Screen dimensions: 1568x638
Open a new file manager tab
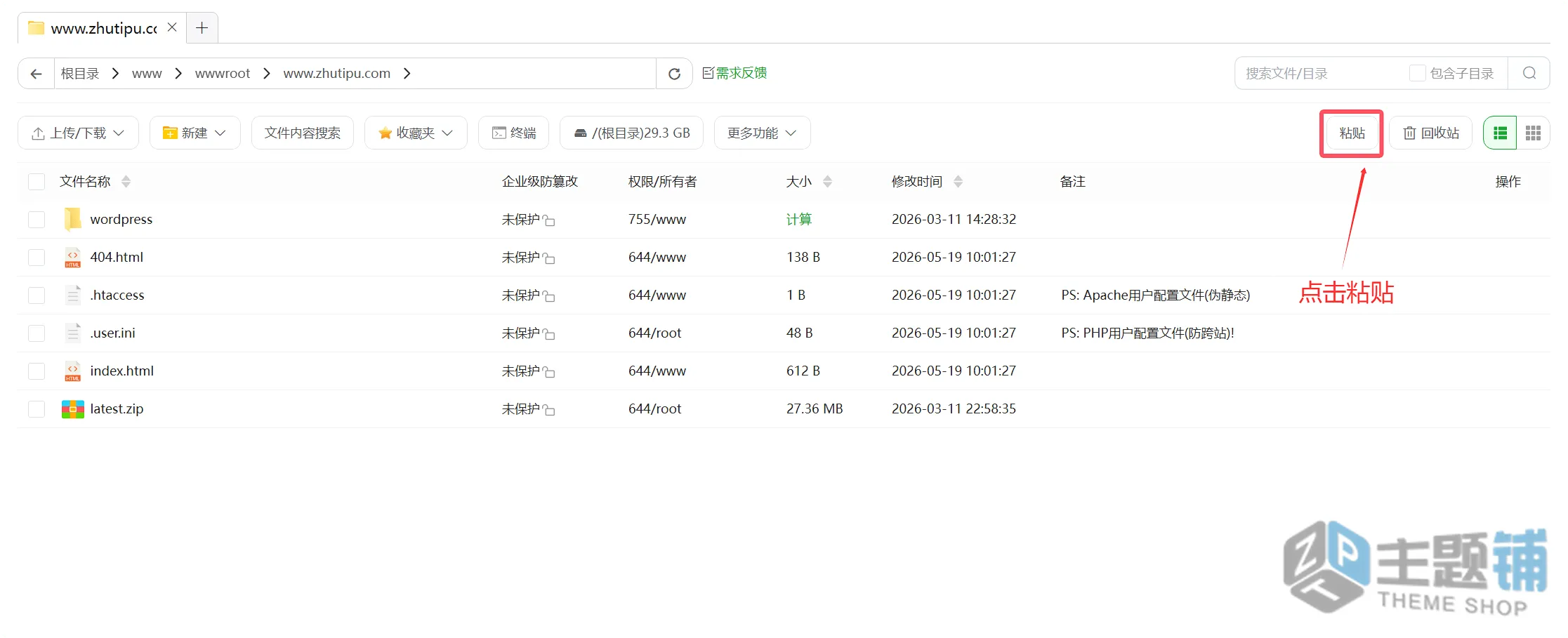(x=202, y=27)
